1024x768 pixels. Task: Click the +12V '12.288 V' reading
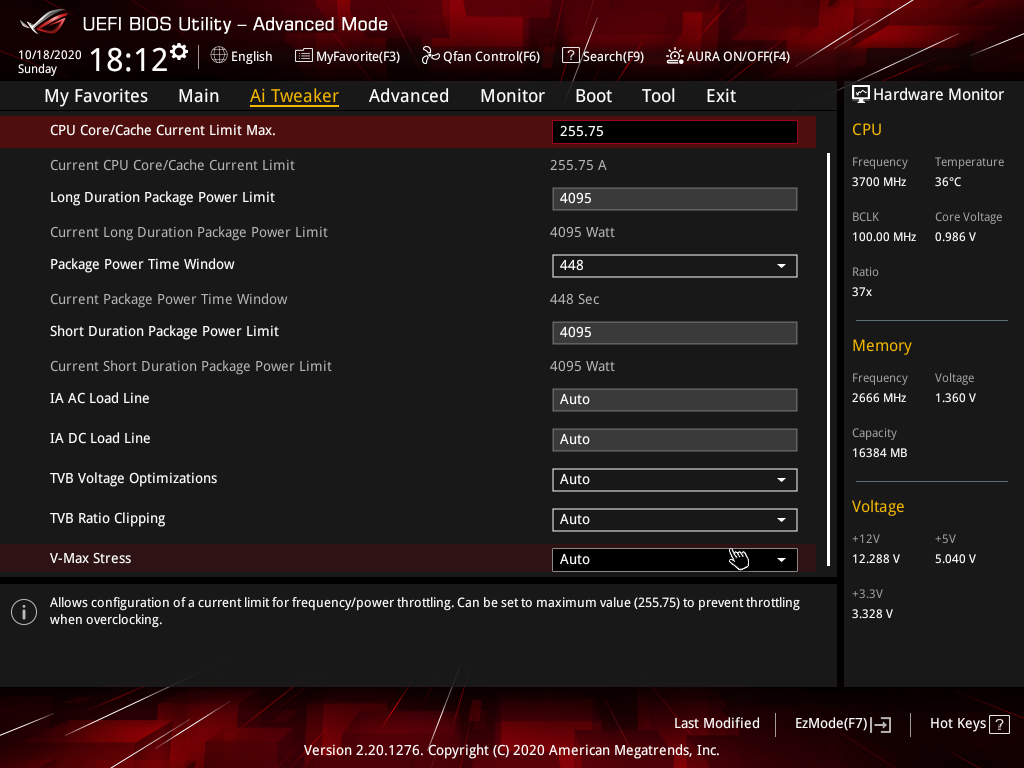(875, 559)
